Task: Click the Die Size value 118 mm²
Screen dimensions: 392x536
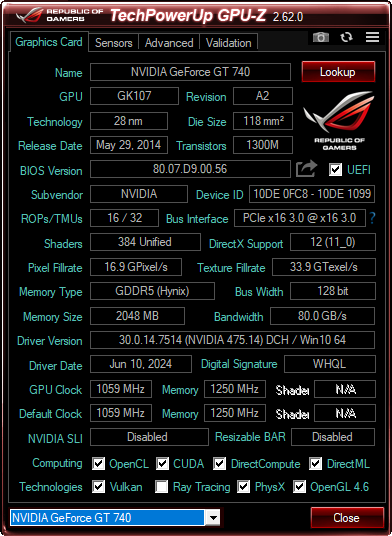Action: 263,121
